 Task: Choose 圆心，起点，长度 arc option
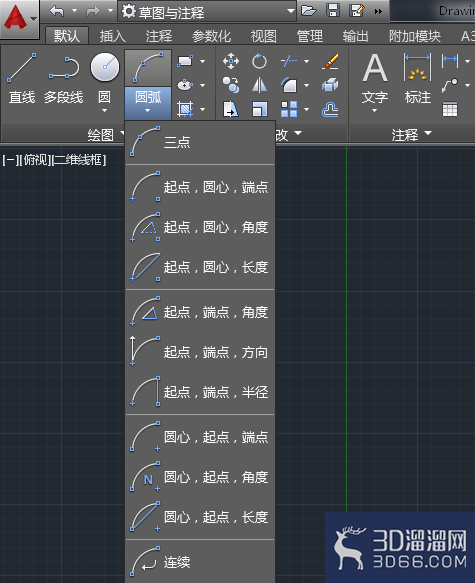pos(200,517)
